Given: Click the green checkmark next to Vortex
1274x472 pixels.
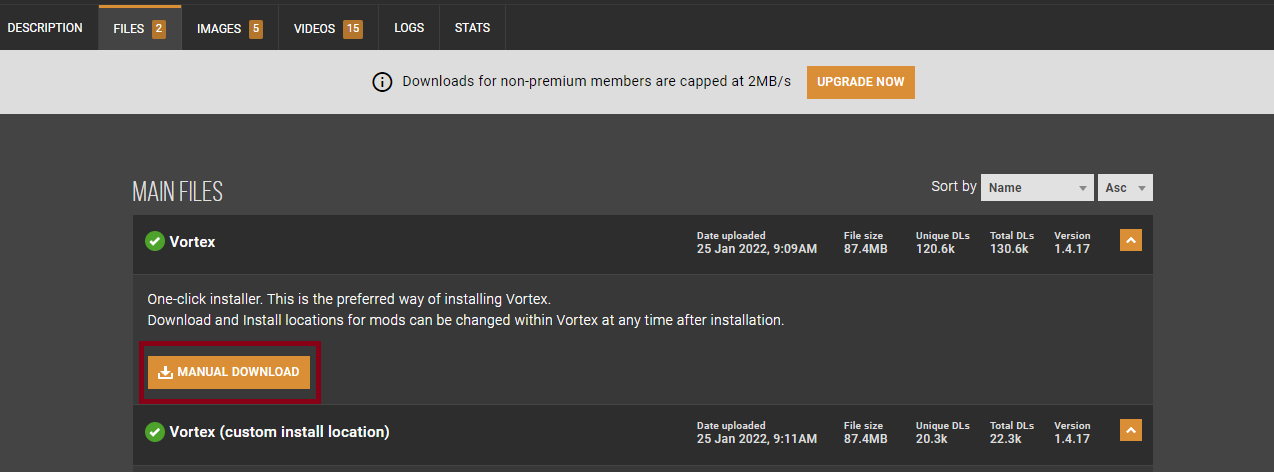Looking at the screenshot, I should (x=155, y=241).
